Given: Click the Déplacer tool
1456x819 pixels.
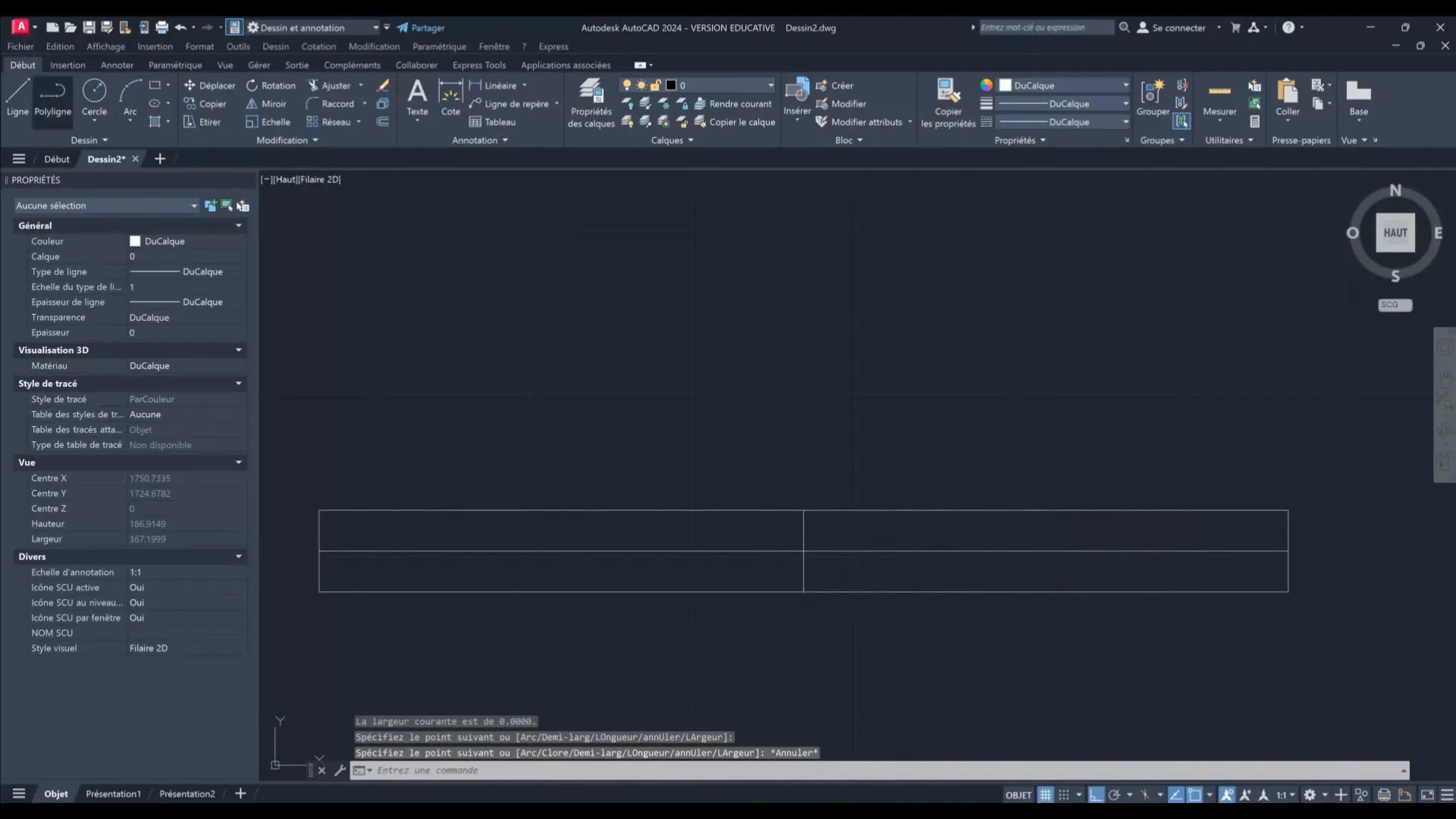Looking at the screenshot, I should (209, 86).
